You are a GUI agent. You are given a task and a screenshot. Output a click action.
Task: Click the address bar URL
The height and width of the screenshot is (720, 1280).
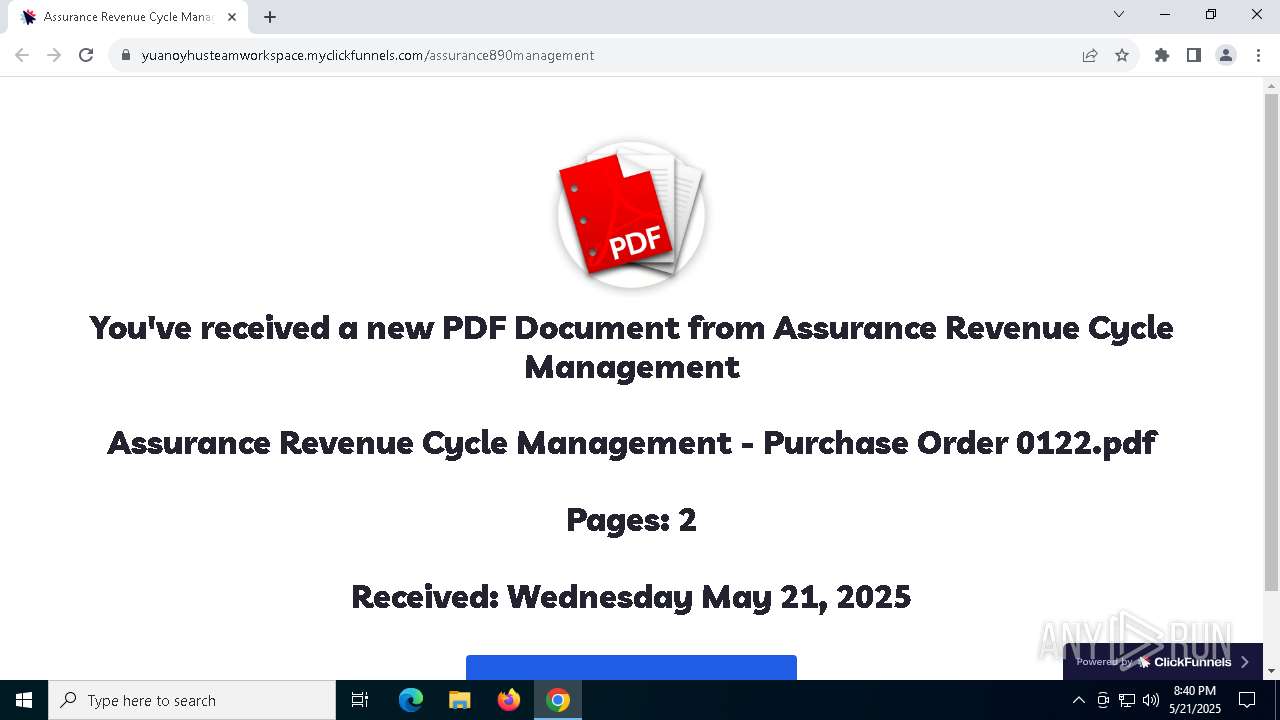tap(368, 55)
